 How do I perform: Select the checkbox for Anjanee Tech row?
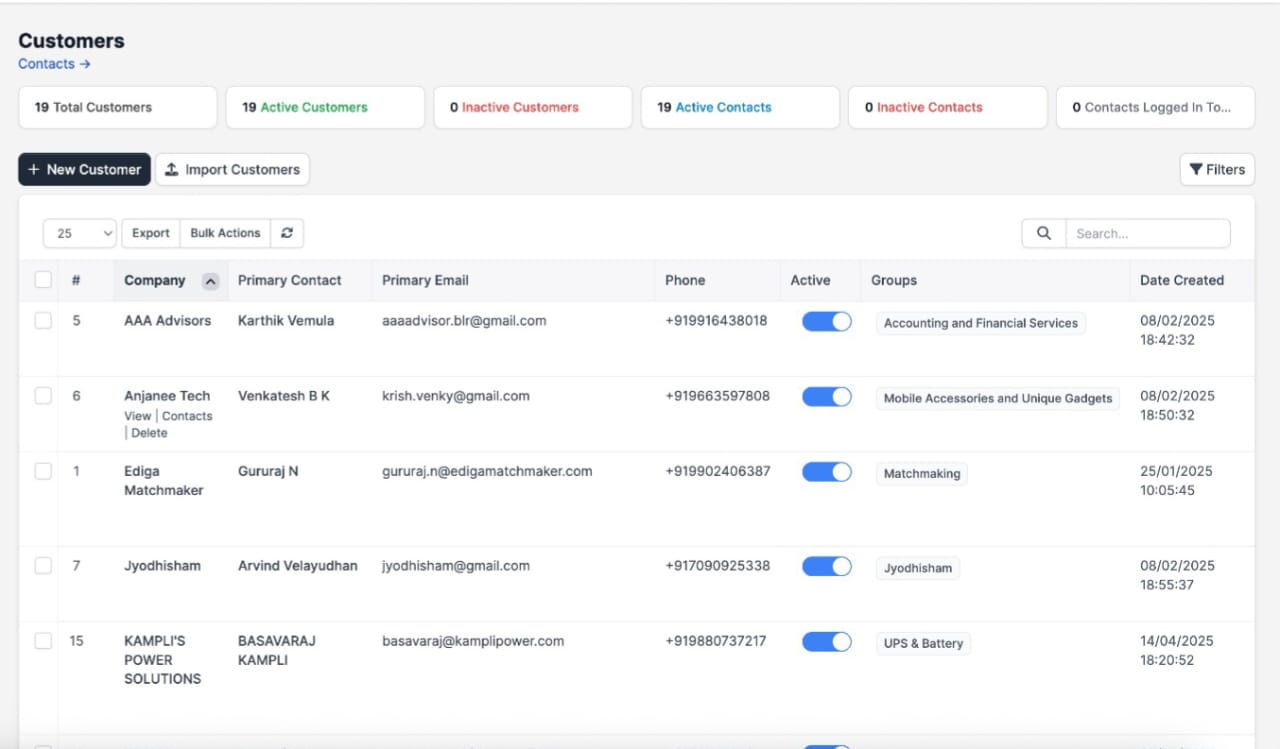point(43,396)
